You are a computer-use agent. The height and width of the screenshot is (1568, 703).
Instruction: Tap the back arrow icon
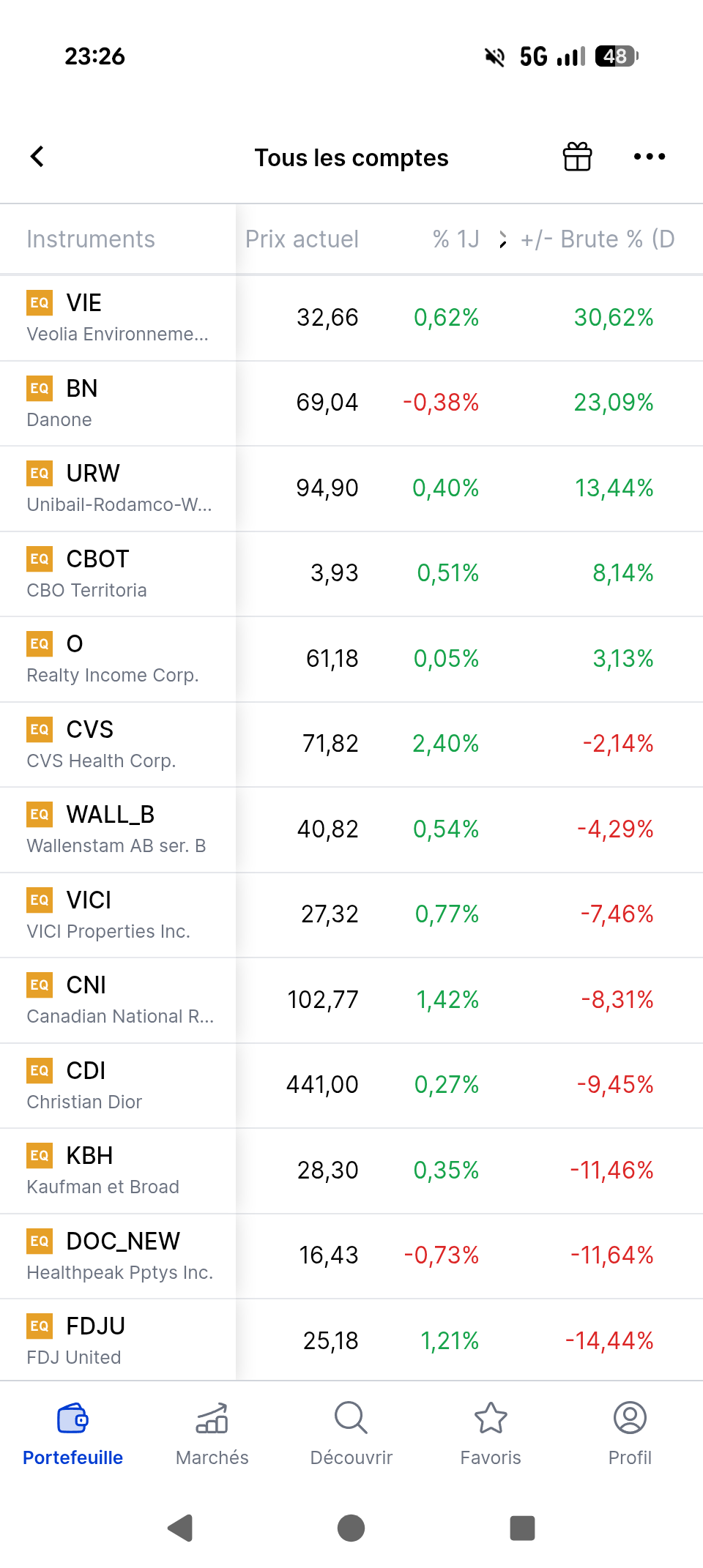click(37, 157)
